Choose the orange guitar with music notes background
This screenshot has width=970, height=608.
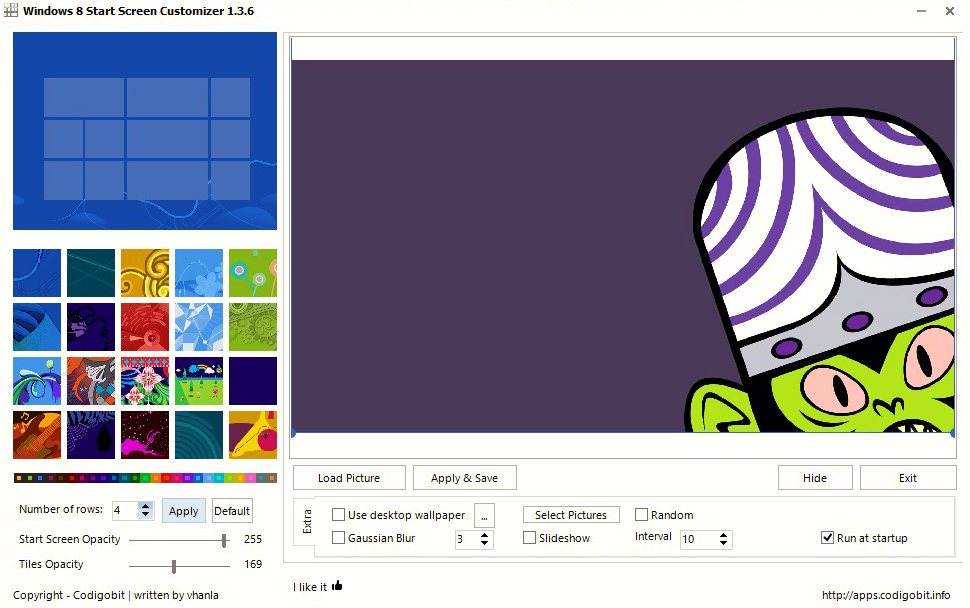click(37, 435)
